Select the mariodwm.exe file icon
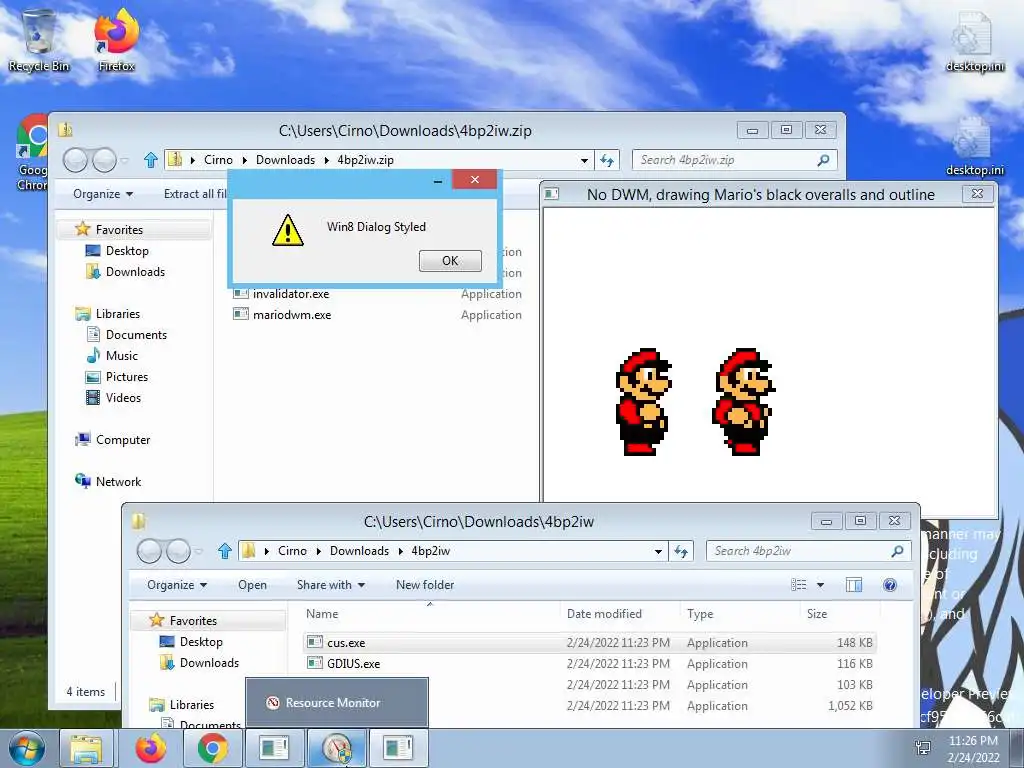1024x768 pixels. point(241,315)
